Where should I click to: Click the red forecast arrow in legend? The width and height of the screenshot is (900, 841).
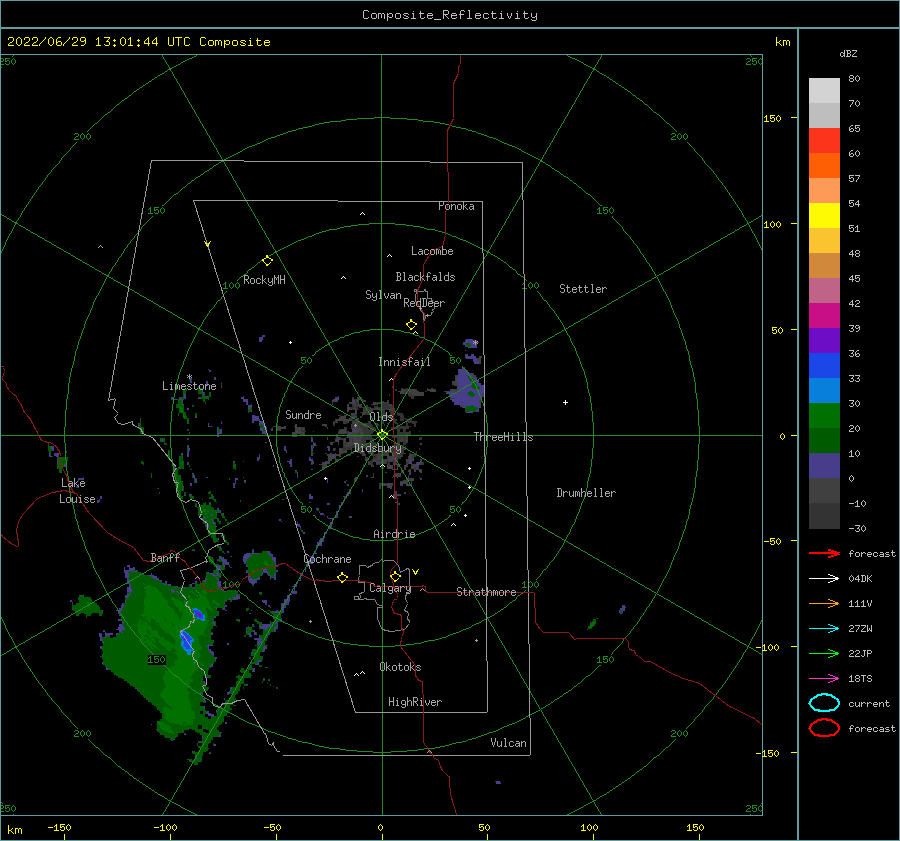coord(824,553)
